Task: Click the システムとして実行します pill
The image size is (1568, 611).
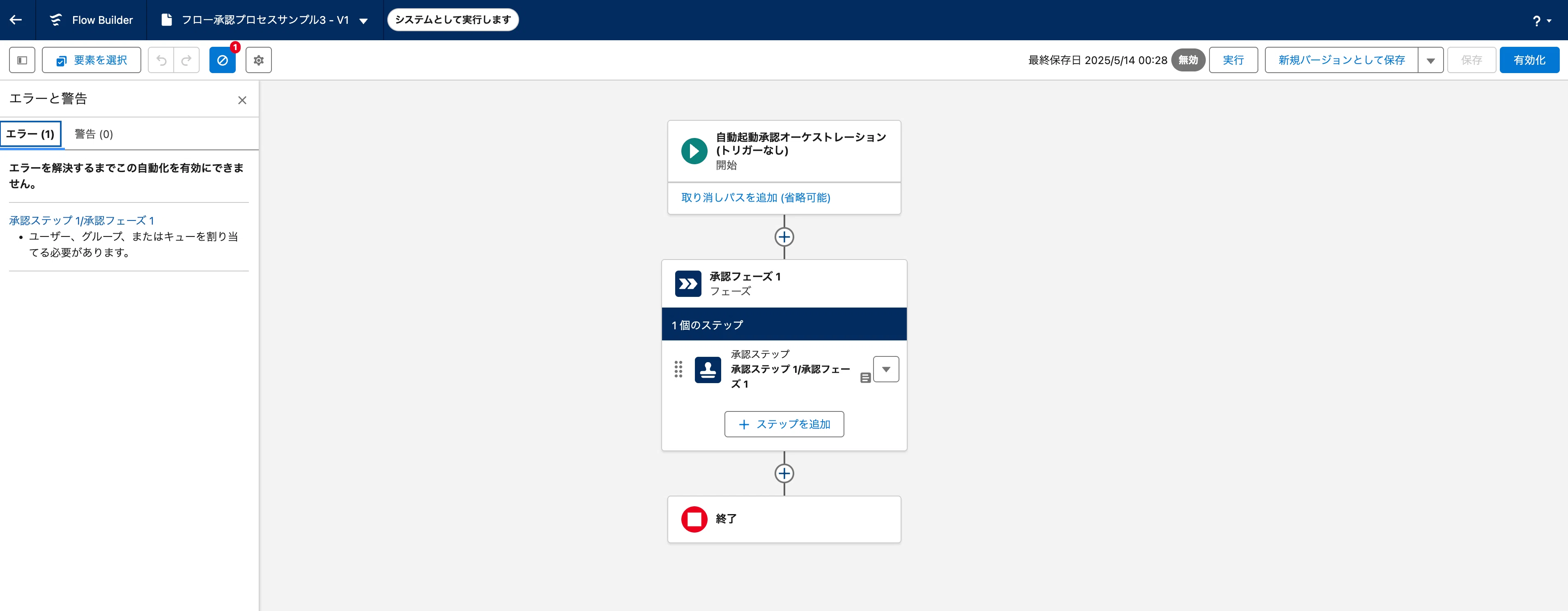Action: (452, 19)
